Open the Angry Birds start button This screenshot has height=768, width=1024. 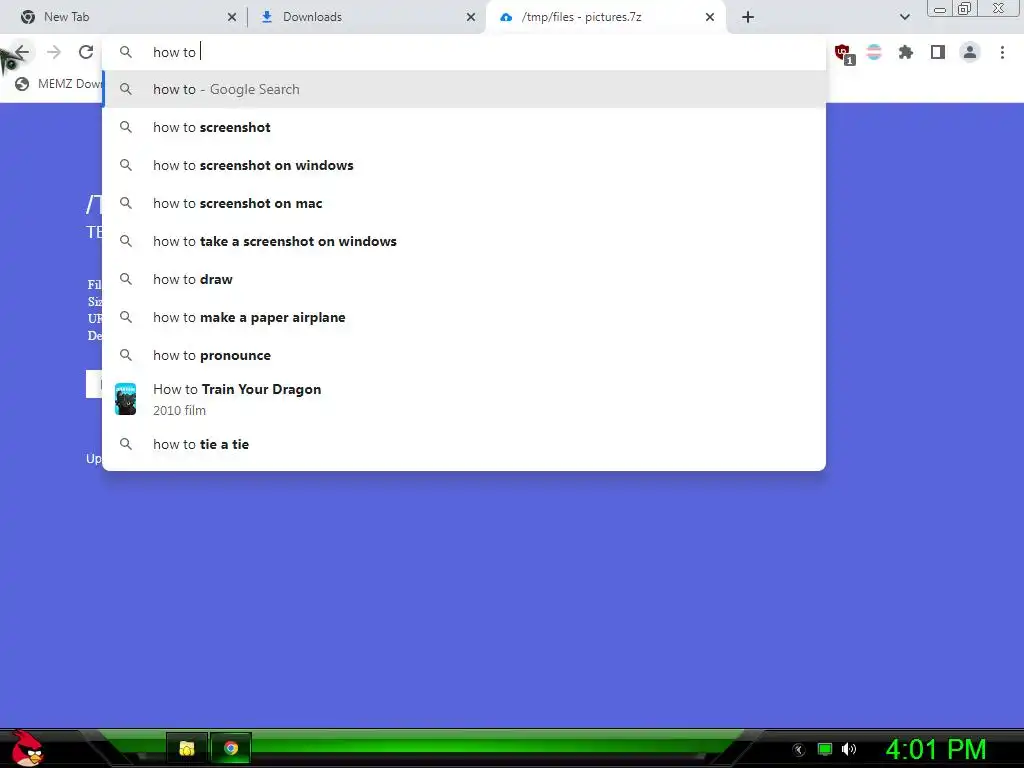pos(27,748)
